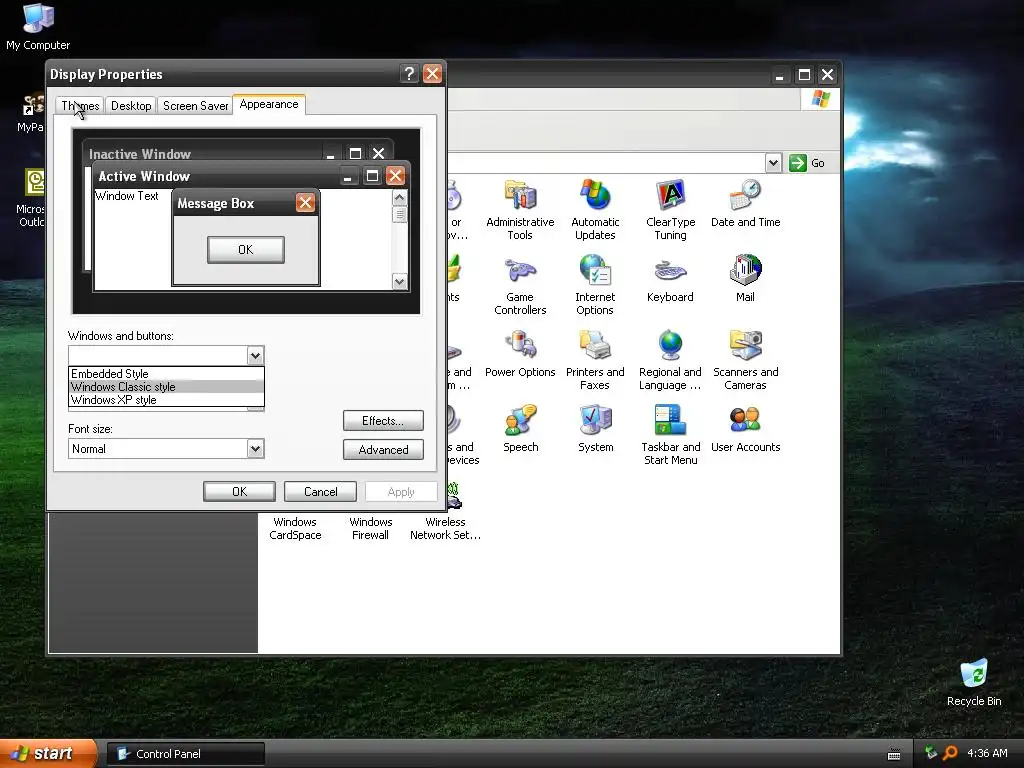Open the Control Panel address bar dropdown

coord(773,163)
